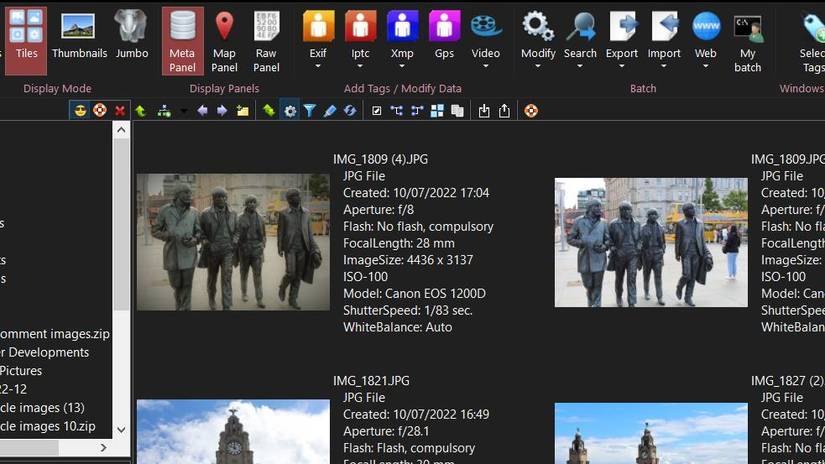This screenshot has height=464, width=825.
Task: Navigate back with the left arrow
Action: click(x=202, y=111)
